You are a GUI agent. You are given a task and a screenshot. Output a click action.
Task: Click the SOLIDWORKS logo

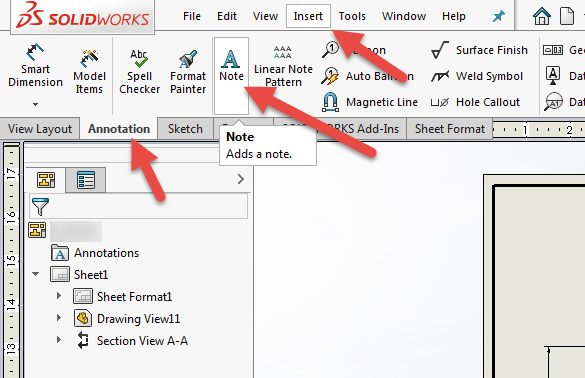point(83,16)
